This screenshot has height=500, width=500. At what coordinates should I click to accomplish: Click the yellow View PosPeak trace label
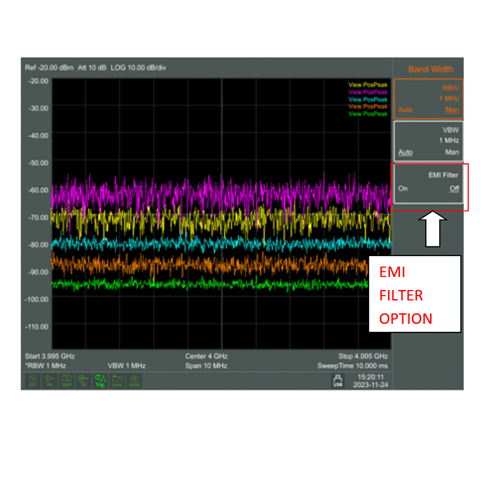coord(368,85)
